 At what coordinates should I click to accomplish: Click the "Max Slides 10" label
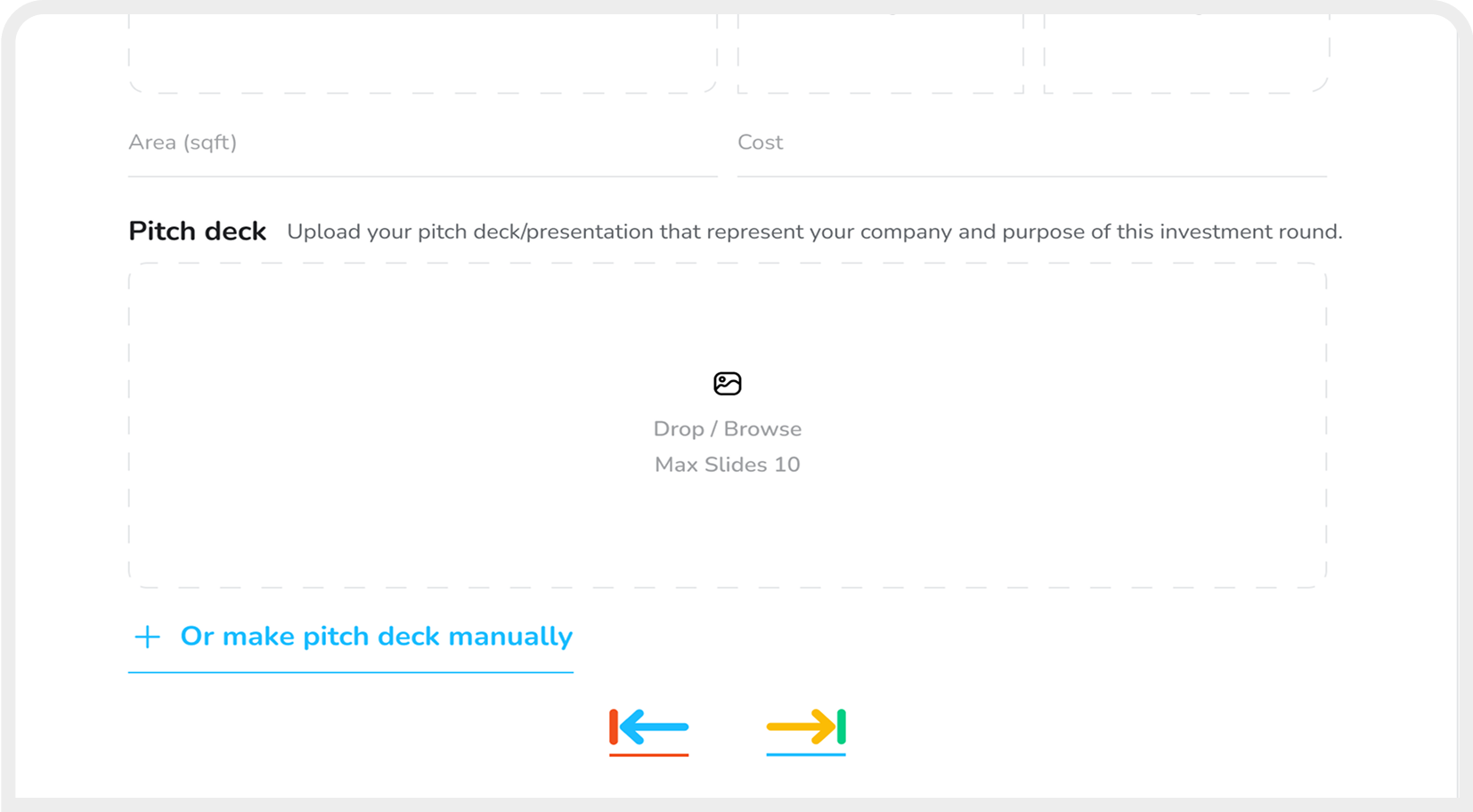pos(728,465)
